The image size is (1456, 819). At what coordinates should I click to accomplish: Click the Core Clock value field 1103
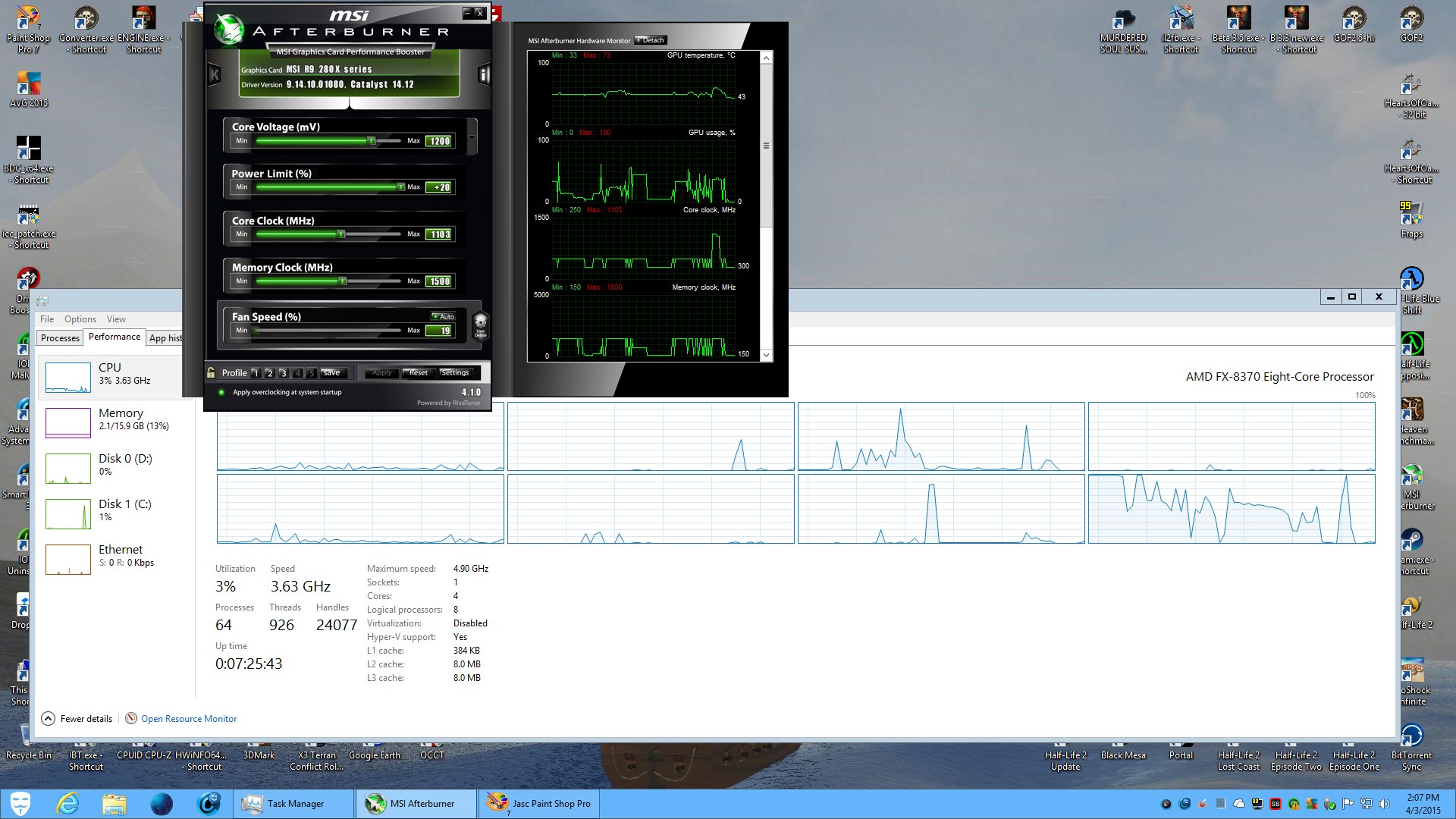coord(440,234)
